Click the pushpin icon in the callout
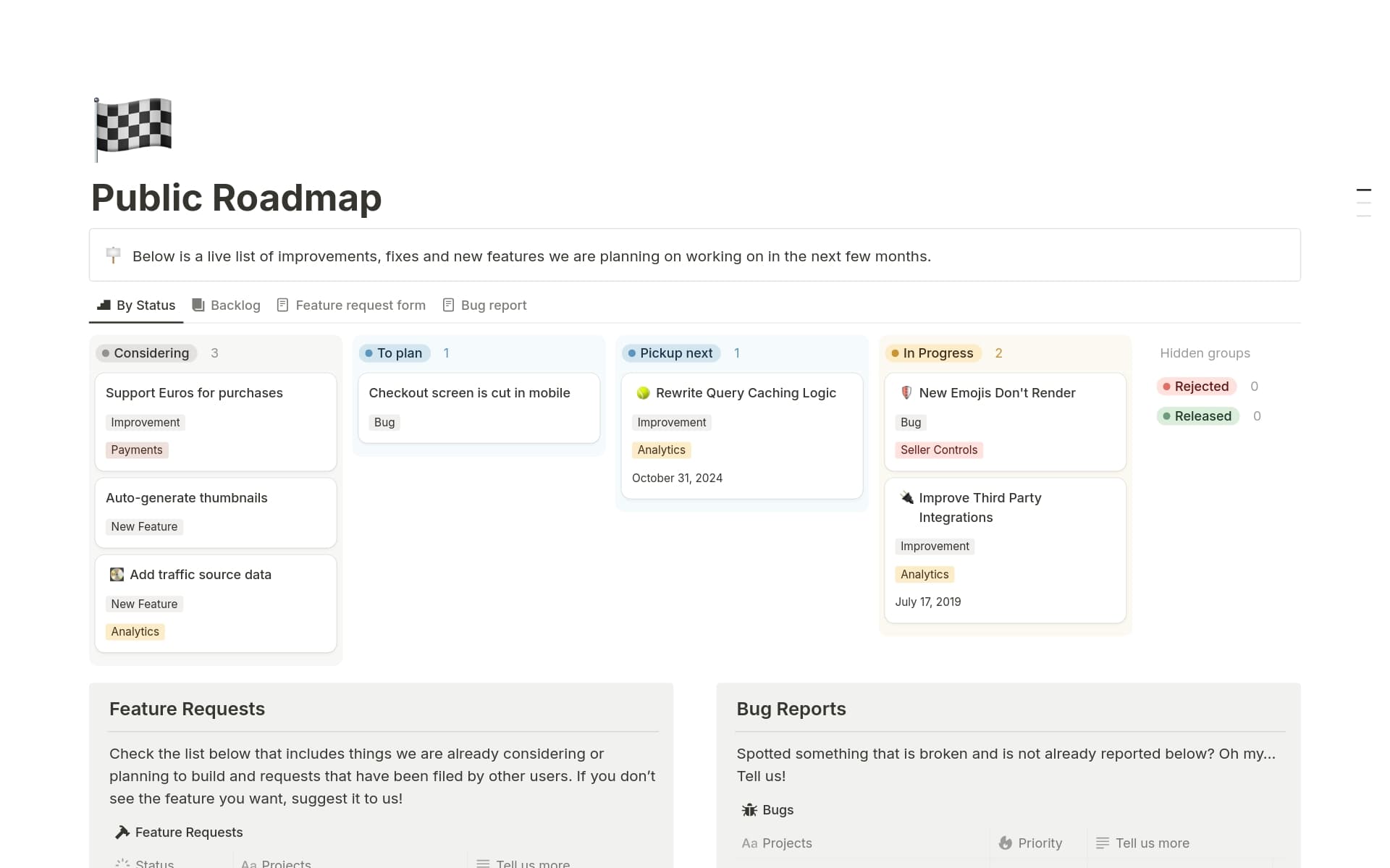Screen dimensions: 1390x868 114,255
